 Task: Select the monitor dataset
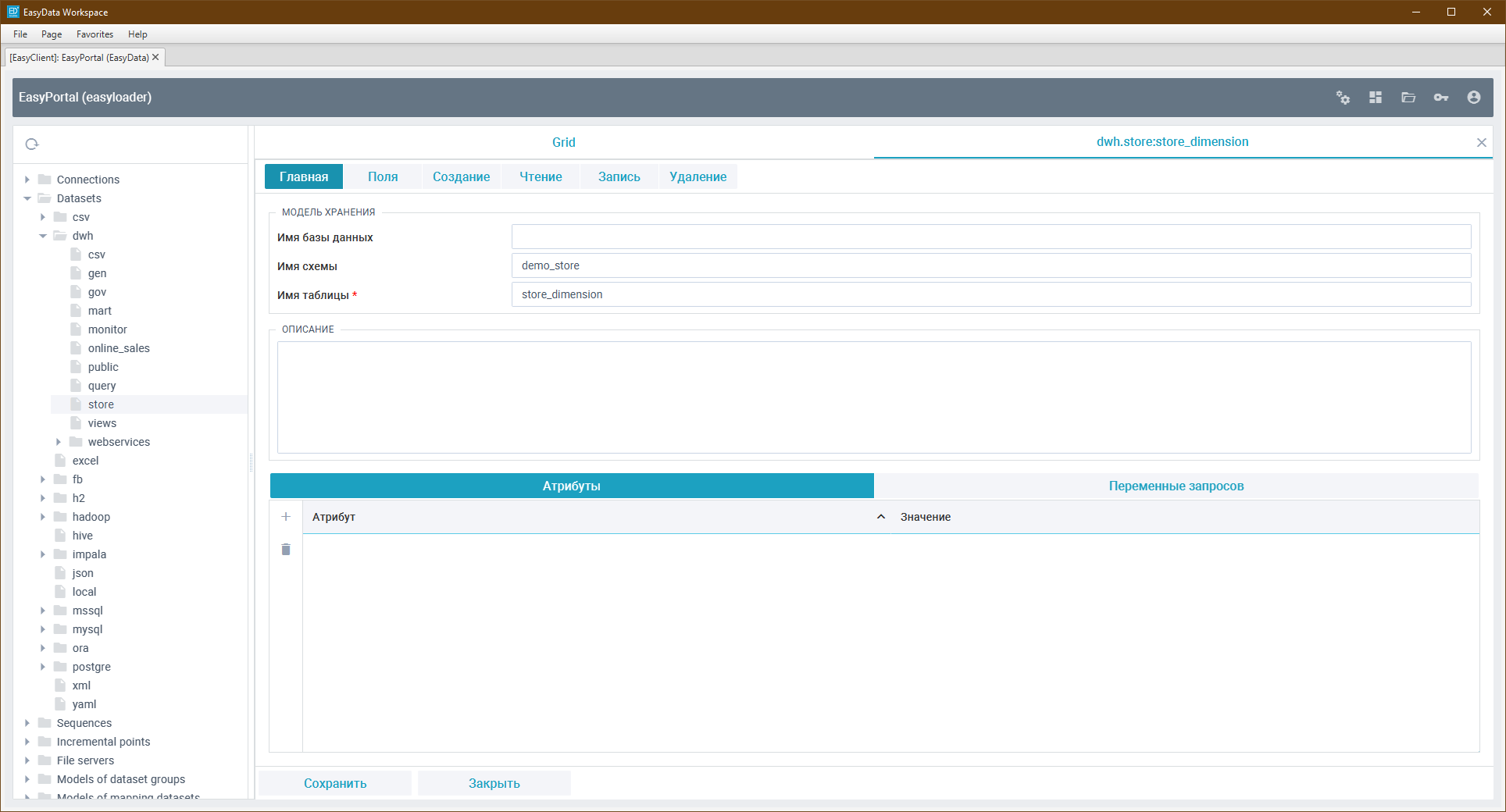point(108,329)
